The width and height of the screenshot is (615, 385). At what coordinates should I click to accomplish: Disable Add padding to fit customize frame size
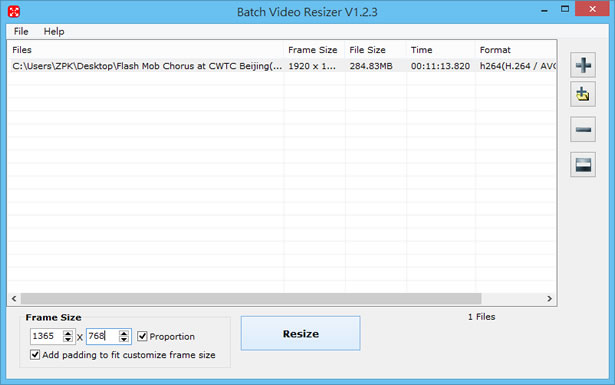[x=35, y=355]
